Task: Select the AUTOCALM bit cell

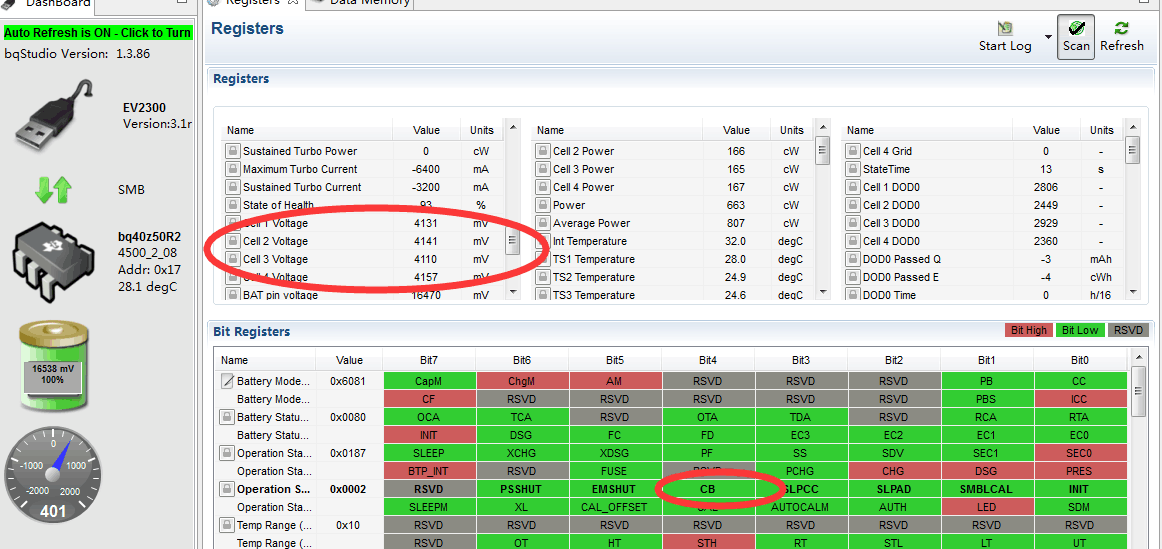Action: tap(800, 508)
